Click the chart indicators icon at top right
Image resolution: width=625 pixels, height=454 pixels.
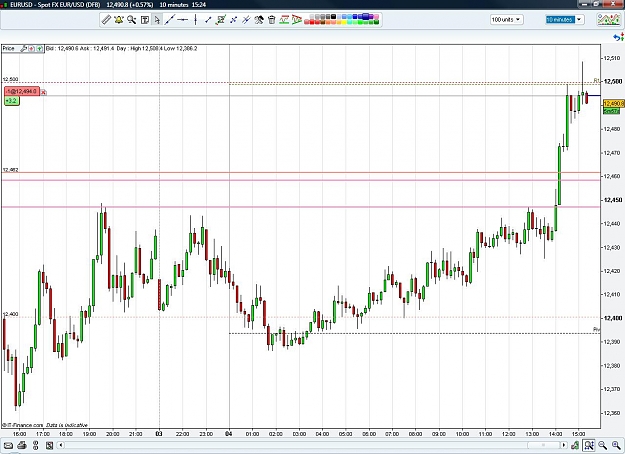608,20
